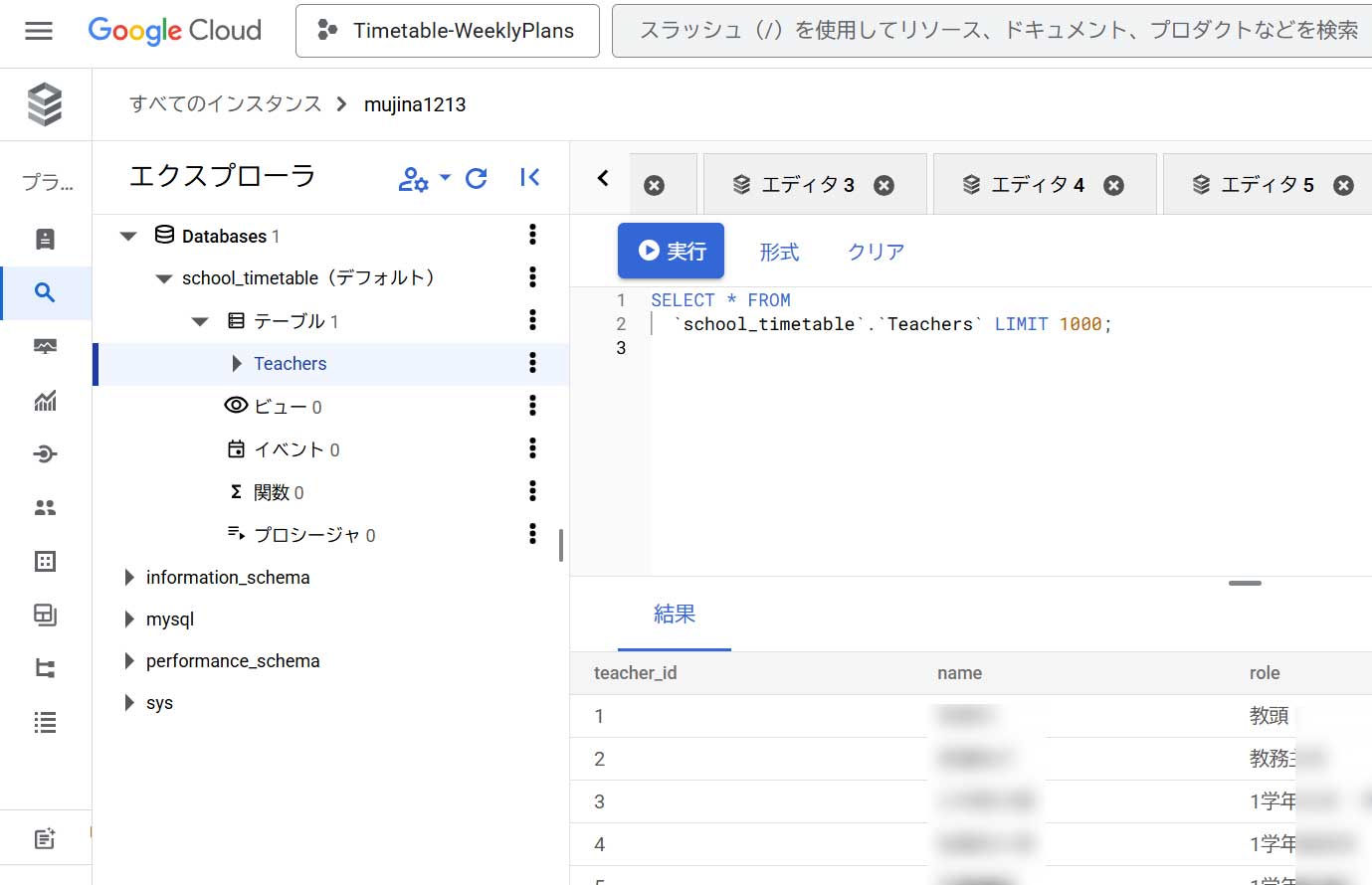Screen dimensions: 1372x885
Task: Open more options for イベント
Action: click(532, 447)
